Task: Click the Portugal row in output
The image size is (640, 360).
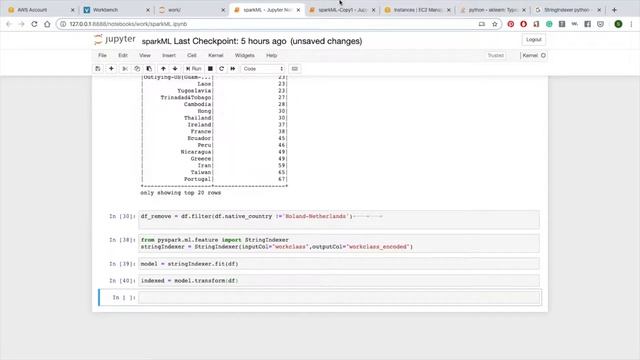Action: pyautogui.click(x=214, y=179)
